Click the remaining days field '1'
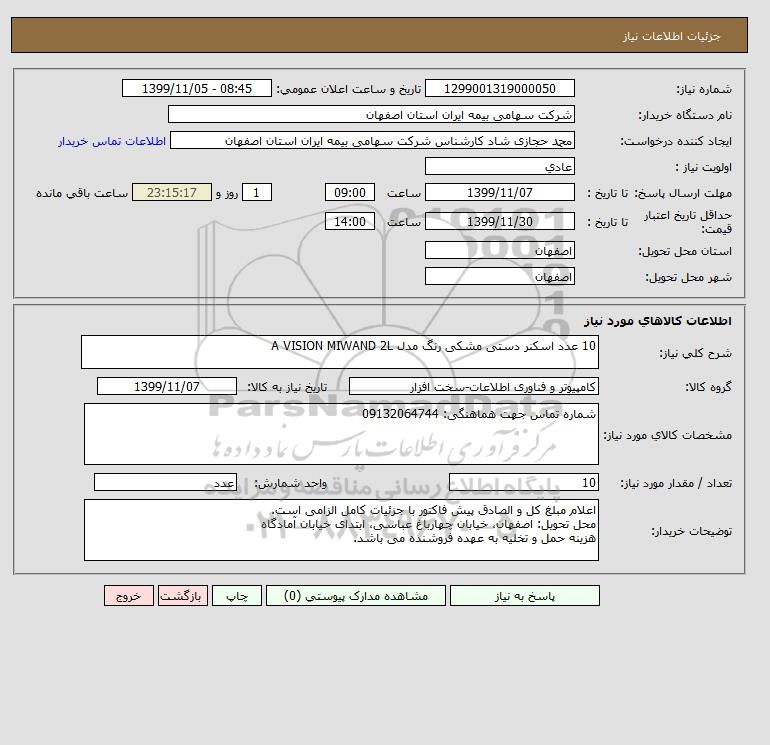The width and height of the screenshot is (770, 745). [x=256, y=193]
